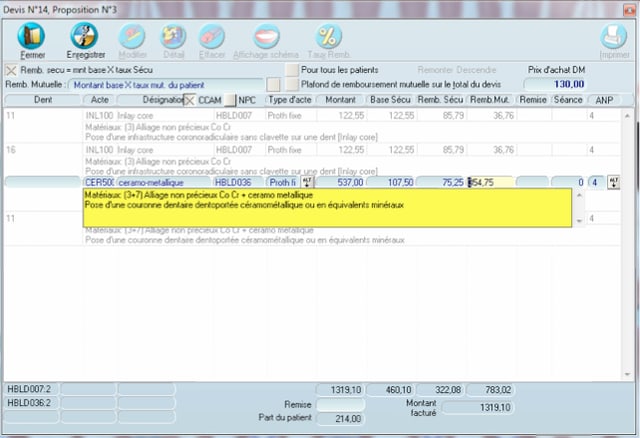Click the Fermer door icon

click(x=31, y=36)
